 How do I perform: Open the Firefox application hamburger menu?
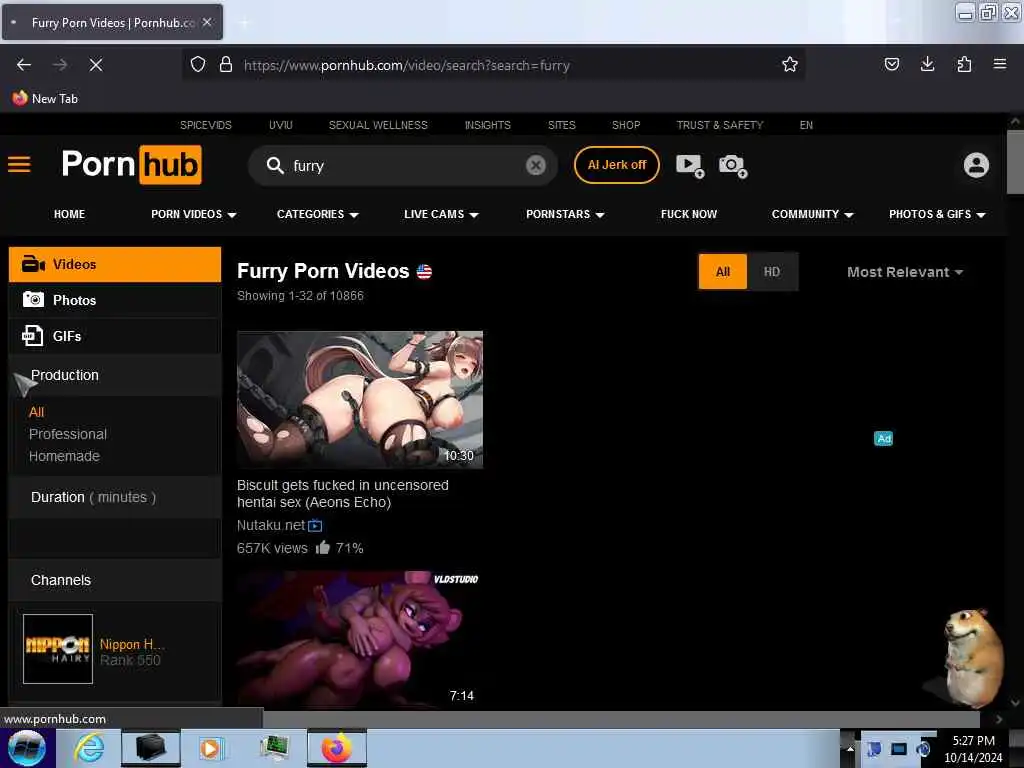[999, 65]
